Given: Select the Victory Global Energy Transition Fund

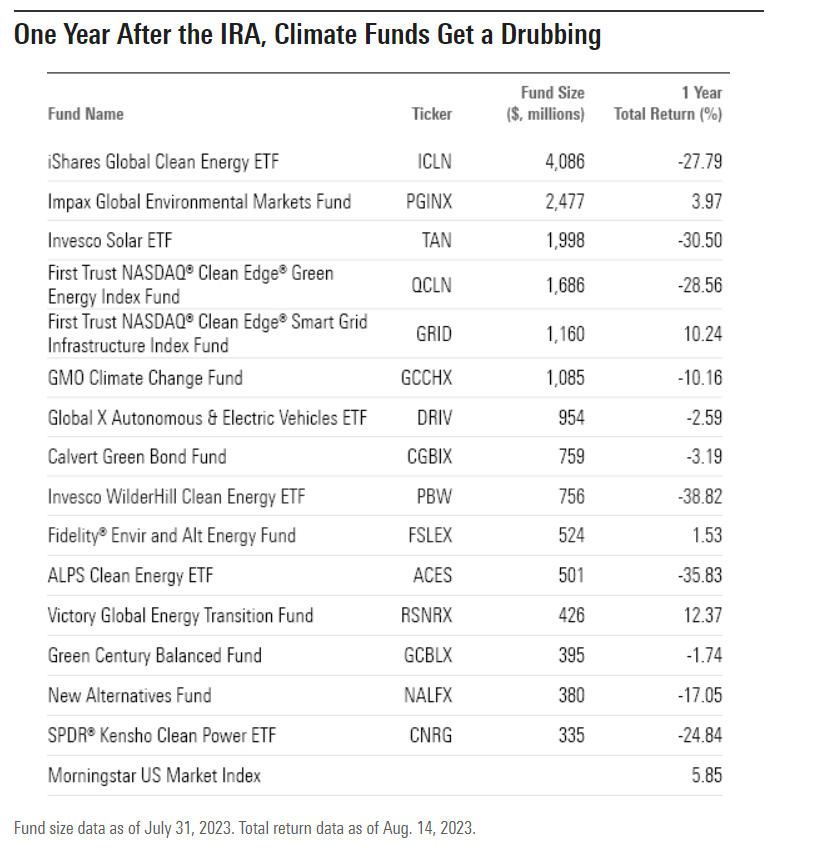Looking at the screenshot, I should click(x=180, y=616).
